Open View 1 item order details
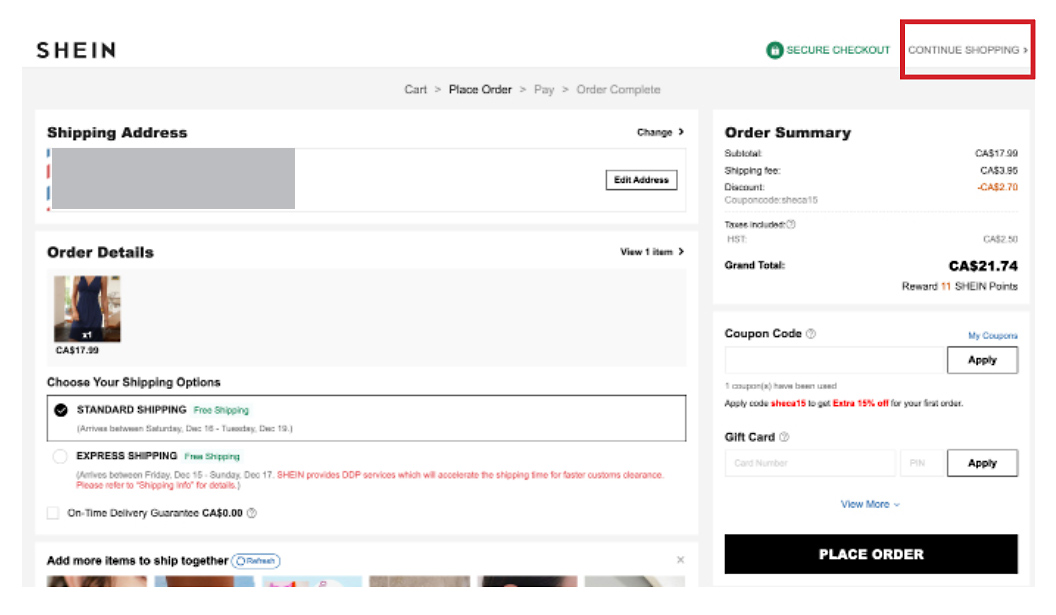The image size is (1056, 615). (x=652, y=252)
